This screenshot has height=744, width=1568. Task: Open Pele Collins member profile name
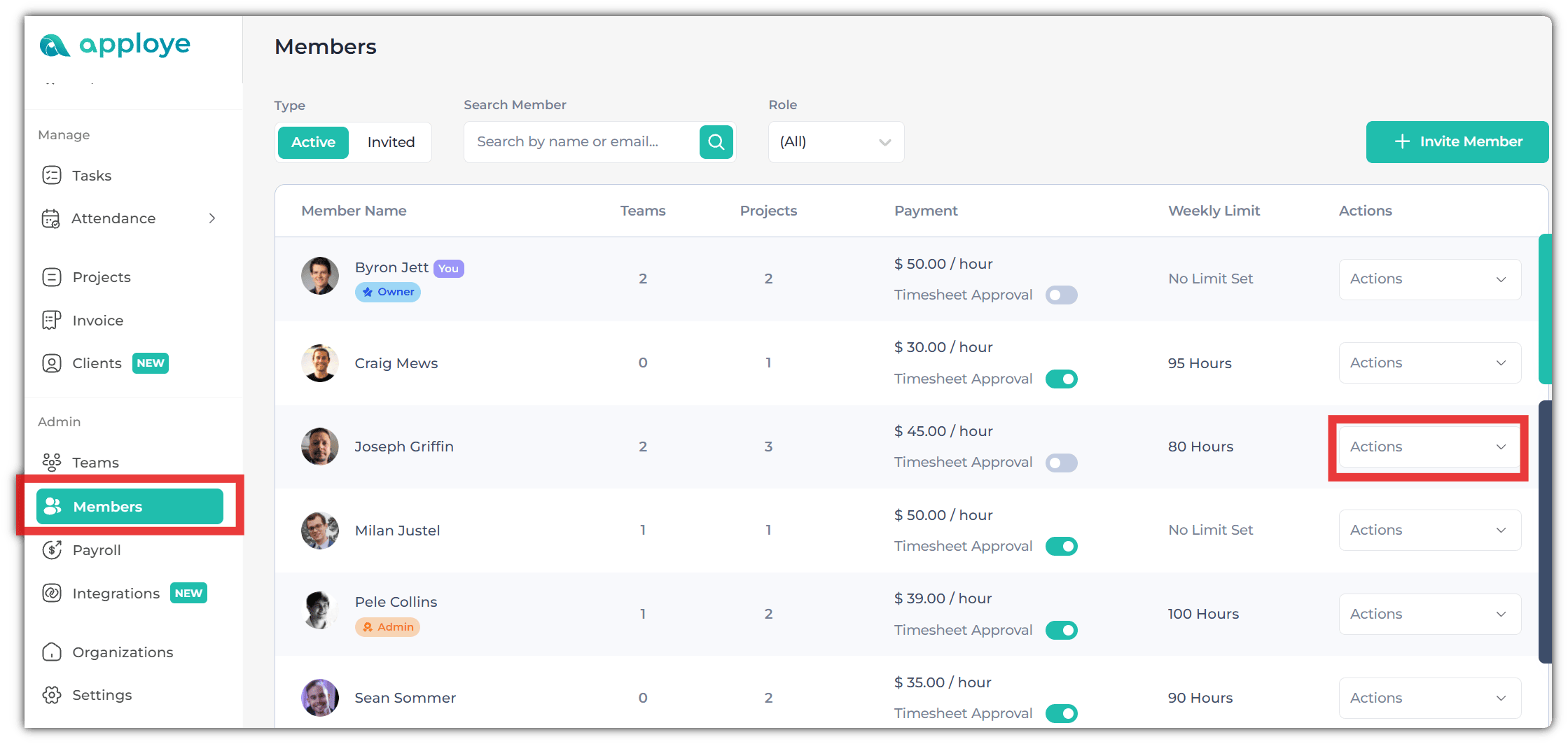click(396, 602)
